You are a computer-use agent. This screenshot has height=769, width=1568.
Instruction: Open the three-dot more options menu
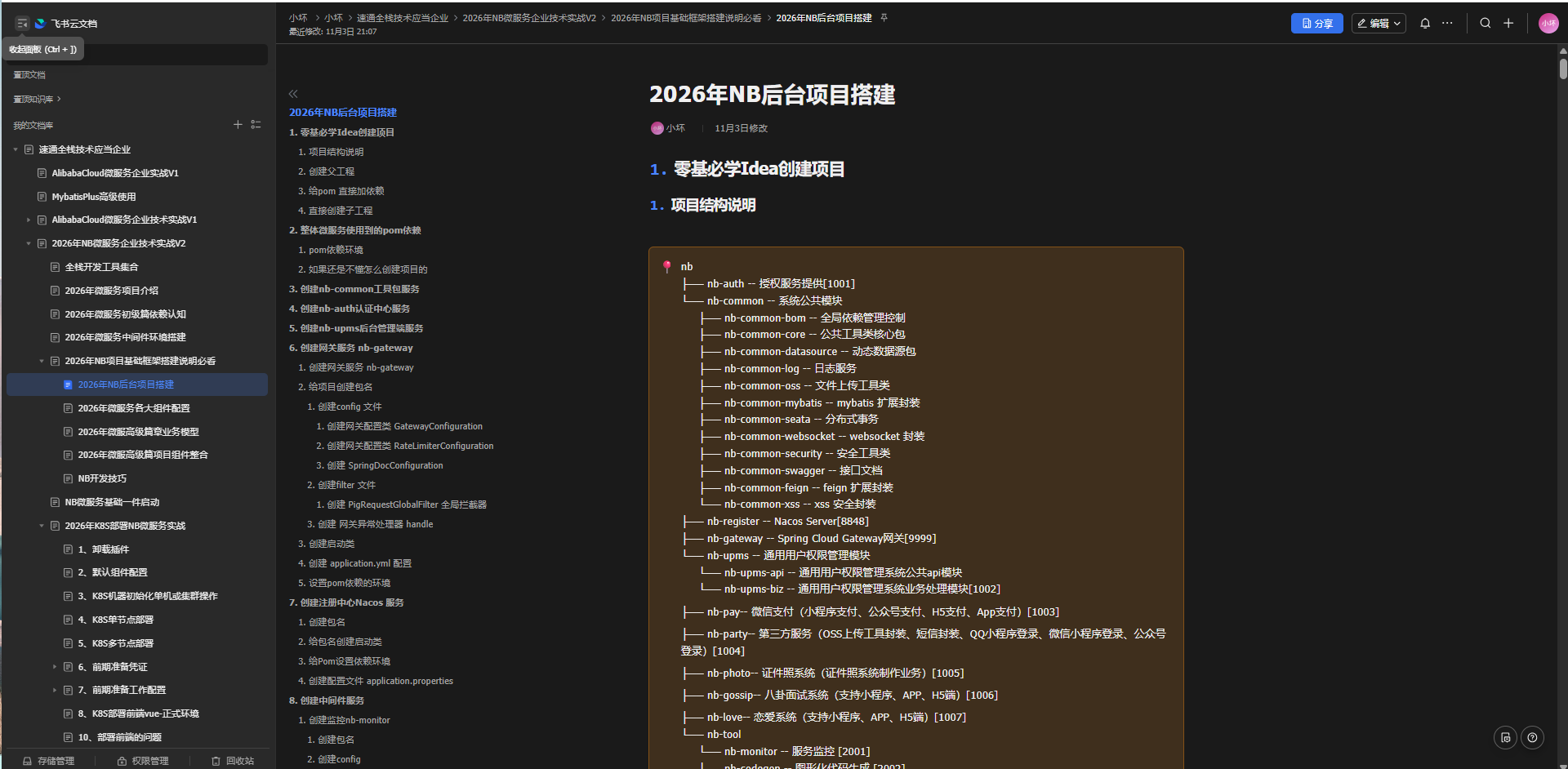tap(1447, 24)
